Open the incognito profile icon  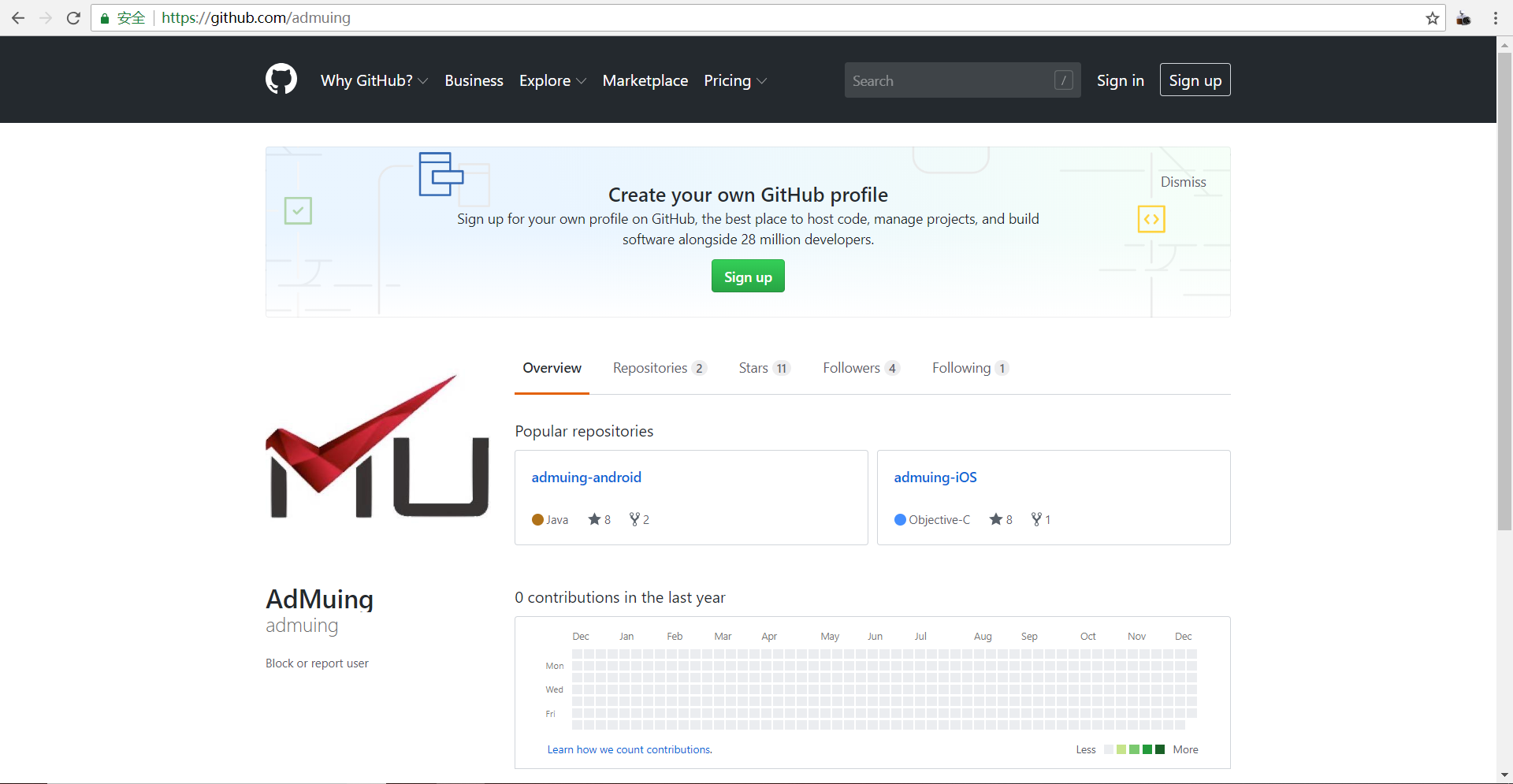(x=1463, y=18)
